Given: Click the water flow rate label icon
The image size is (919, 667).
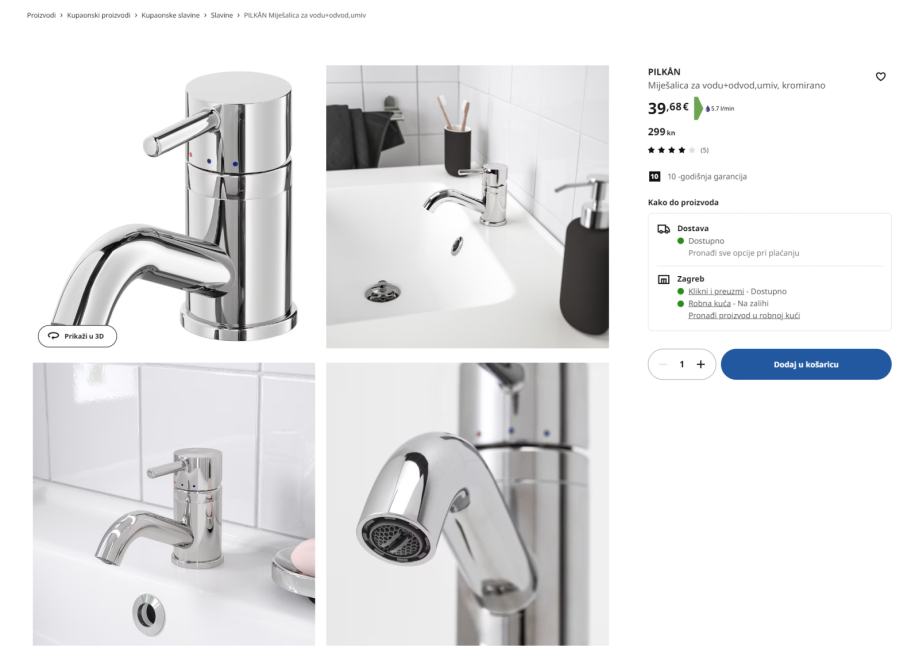Looking at the screenshot, I should [720, 108].
